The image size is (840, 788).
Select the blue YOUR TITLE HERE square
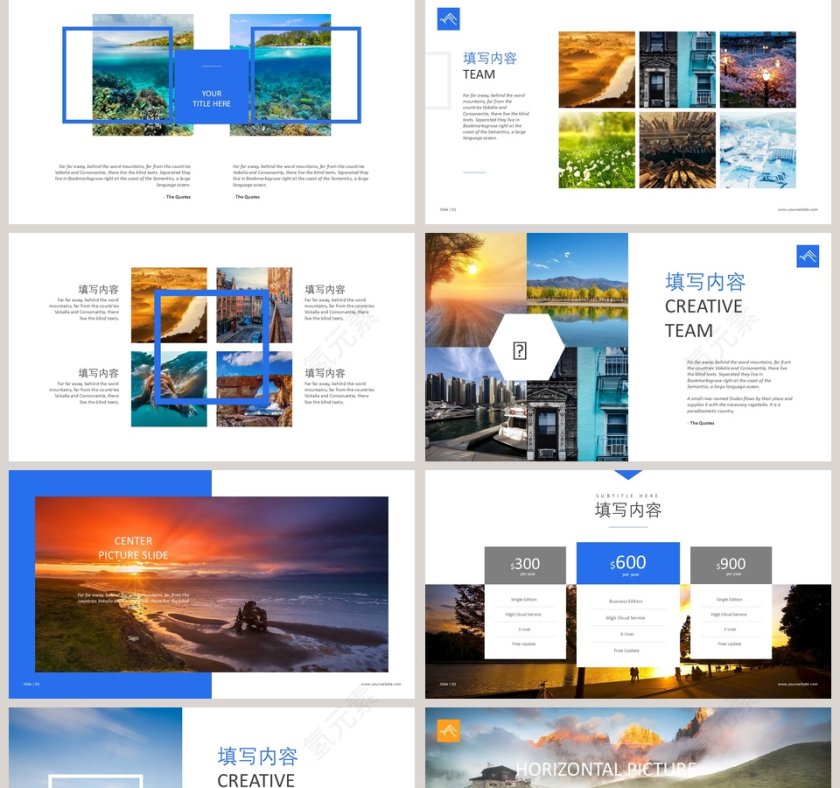(x=211, y=87)
